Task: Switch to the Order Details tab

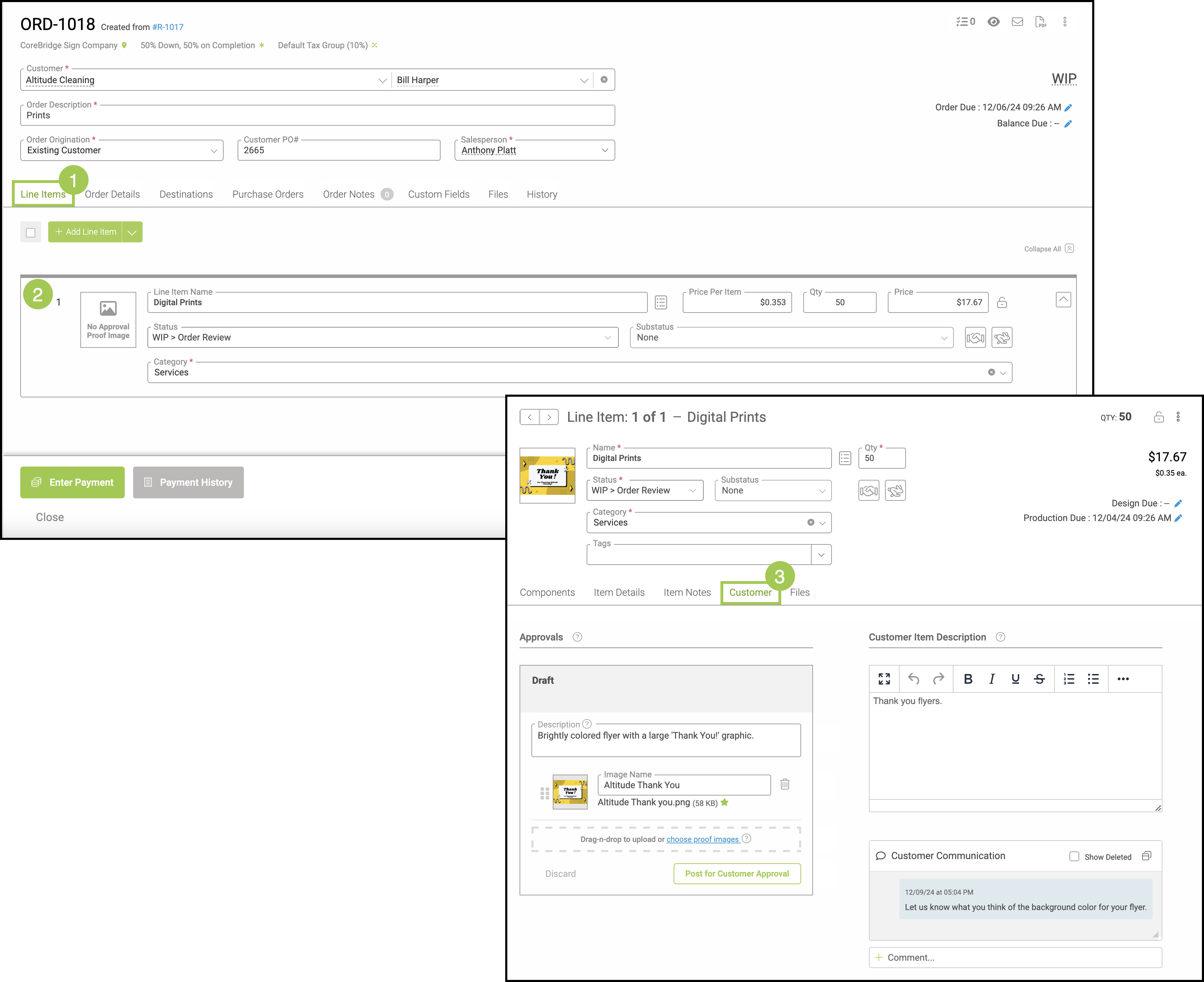Action: pos(112,195)
